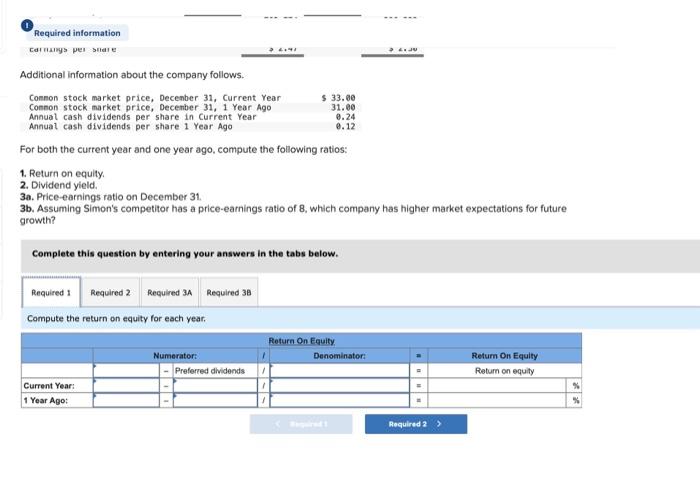The image size is (700, 487).
Task: Click the Required information label
Action: 77,33
